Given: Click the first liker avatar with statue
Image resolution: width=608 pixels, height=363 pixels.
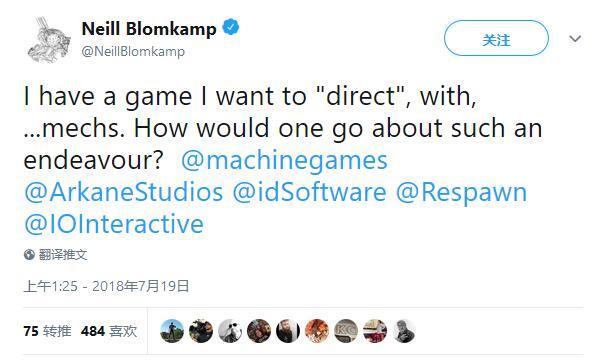Looking at the screenshot, I should (172, 331).
